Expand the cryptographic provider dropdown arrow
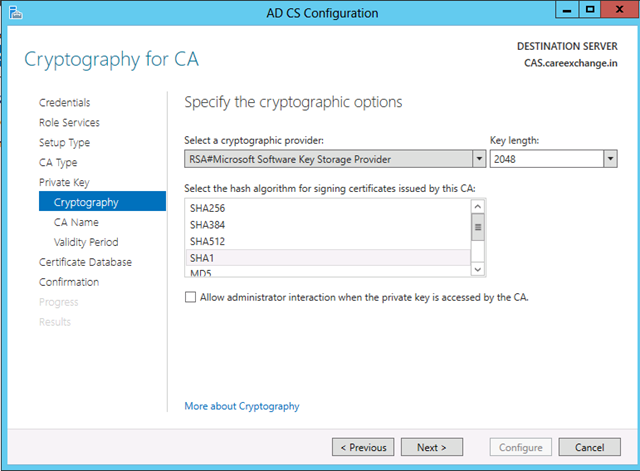Screen dimensions: 640x471 (479, 159)
